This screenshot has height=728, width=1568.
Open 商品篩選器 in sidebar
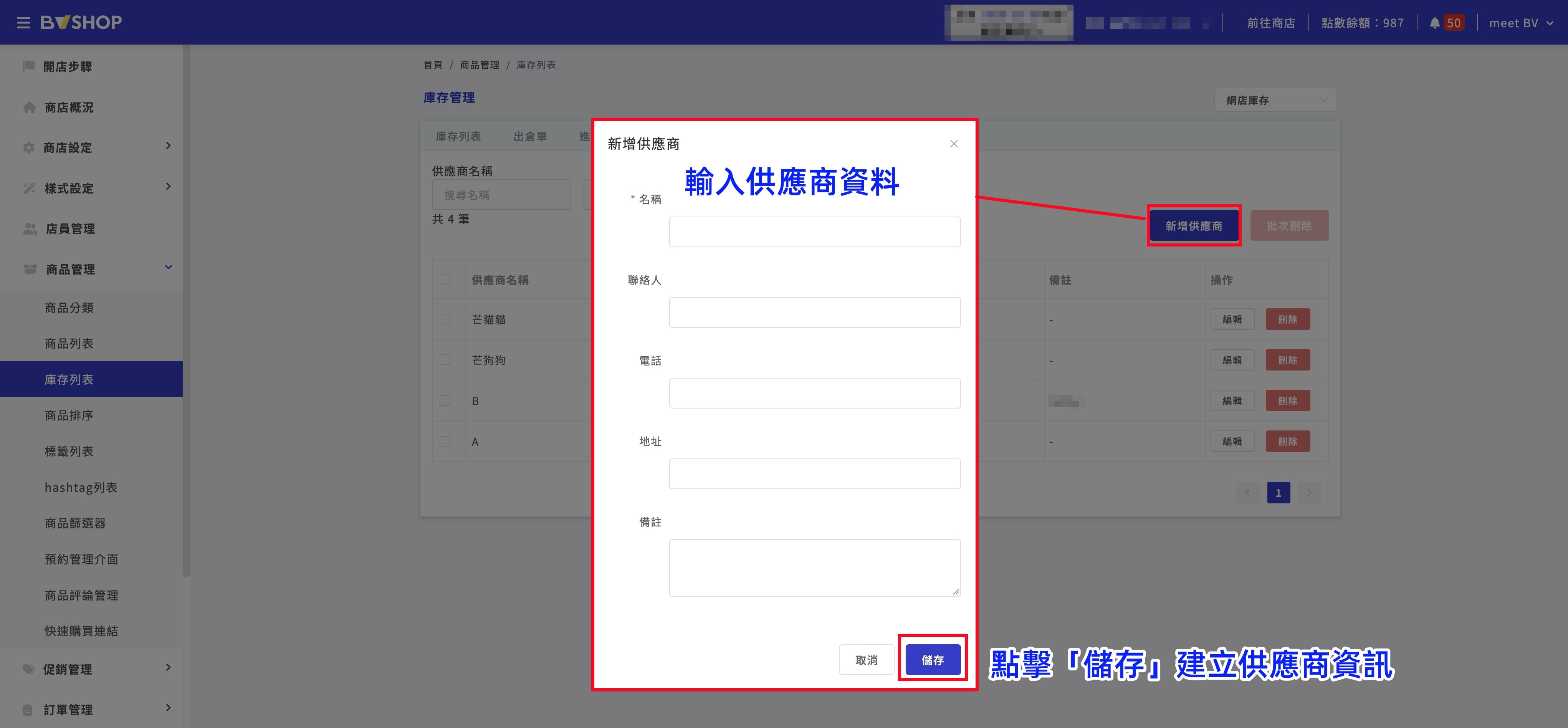(91, 523)
